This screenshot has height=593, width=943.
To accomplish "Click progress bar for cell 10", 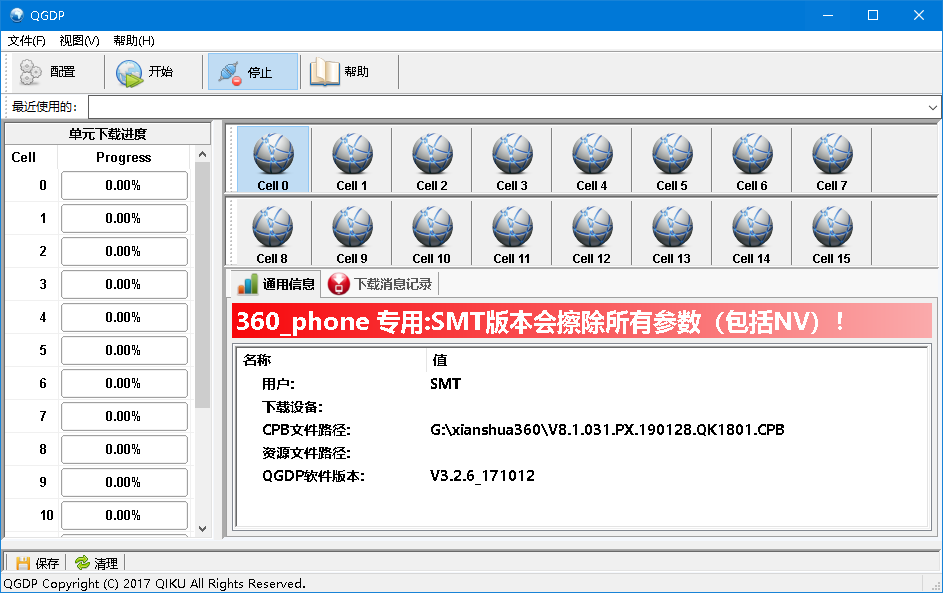I will point(124,515).
